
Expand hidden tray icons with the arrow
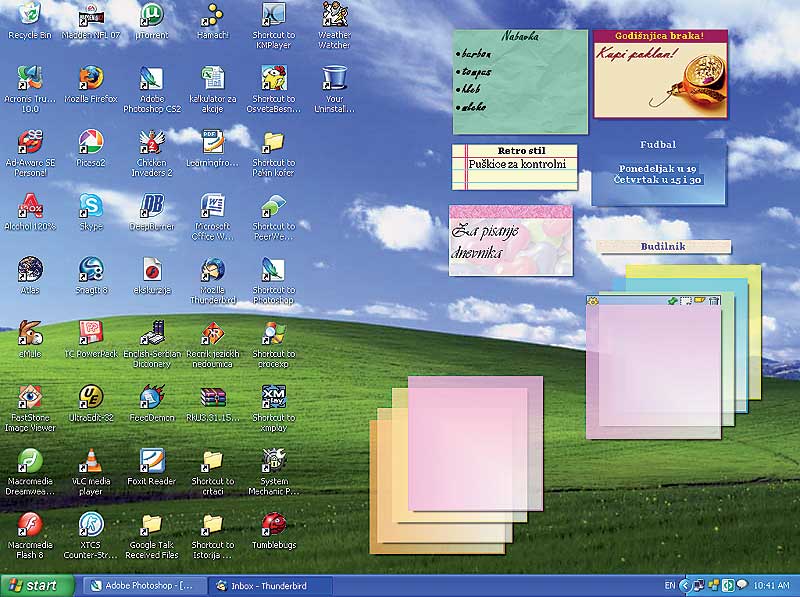685,585
